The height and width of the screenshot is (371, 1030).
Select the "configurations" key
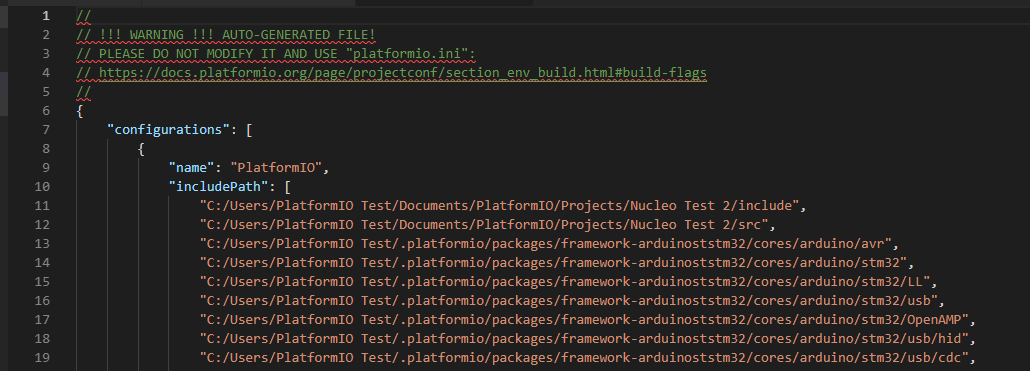point(169,129)
